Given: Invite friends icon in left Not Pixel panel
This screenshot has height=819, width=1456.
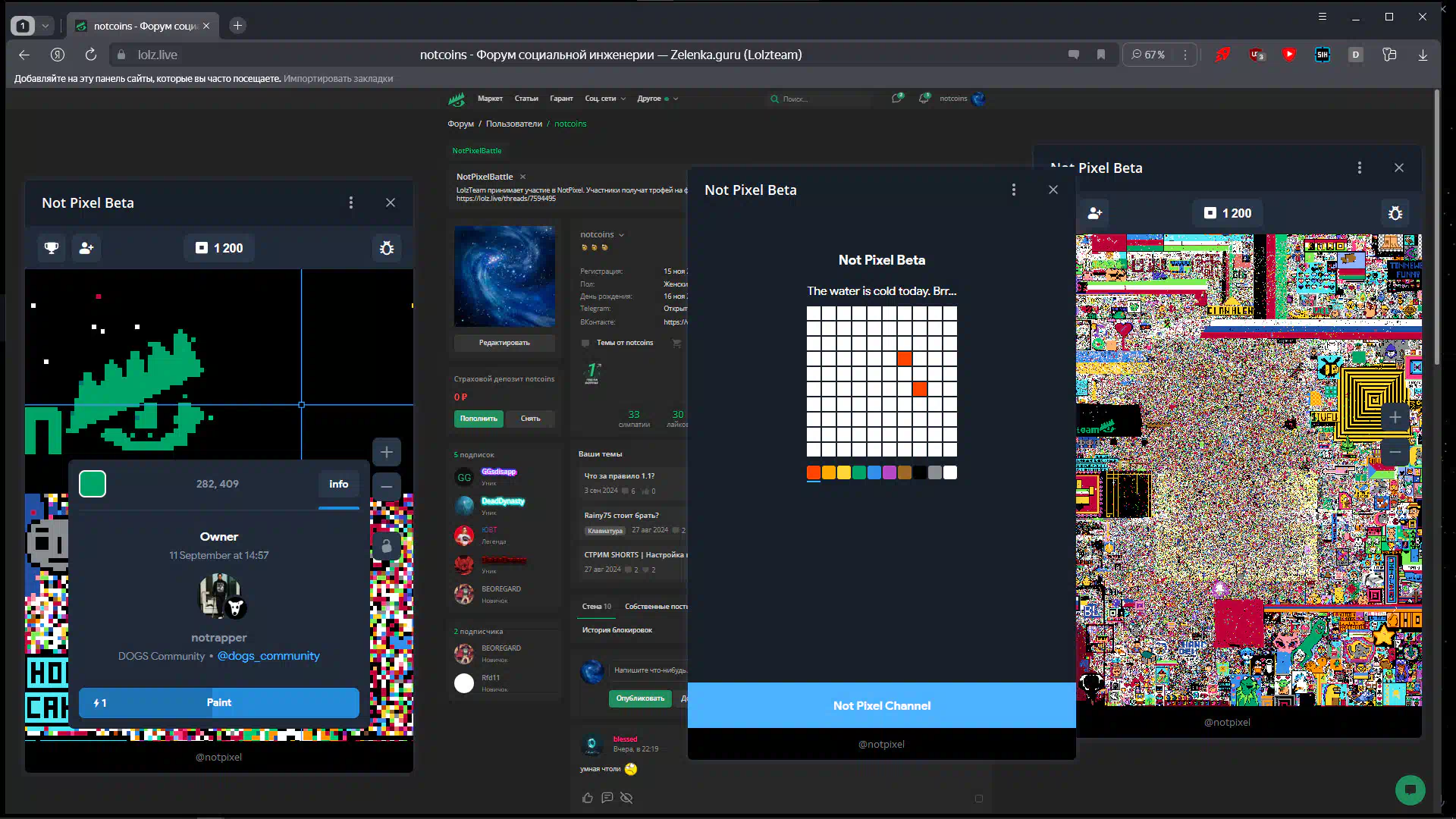Looking at the screenshot, I should [x=86, y=248].
